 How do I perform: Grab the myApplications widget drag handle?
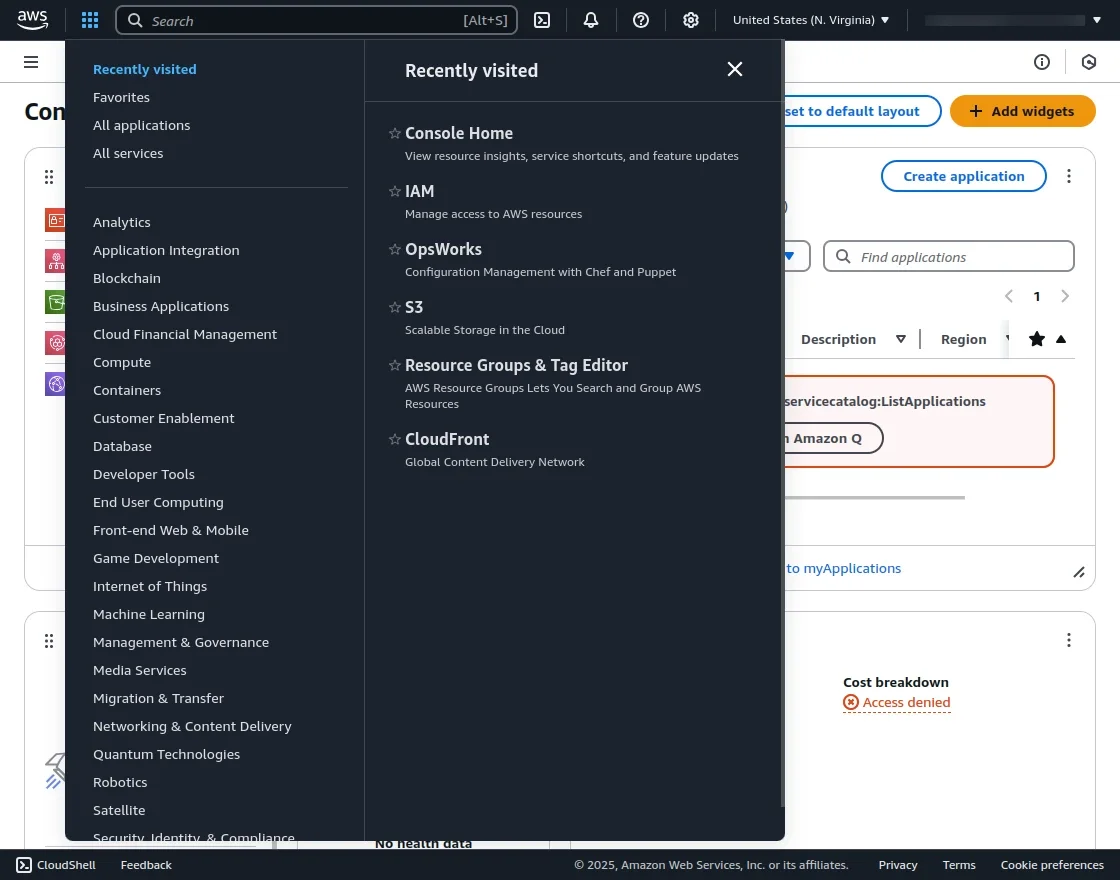[x=49, y=176]
